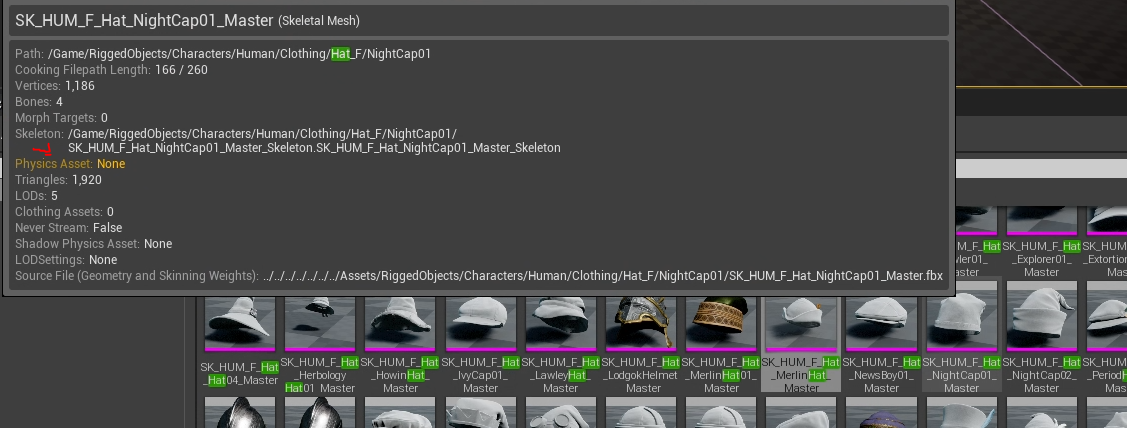Open the HowinHat Master skeletal mesh
The width and height of the screenshot is (1127, 428).
coord(400,344)
